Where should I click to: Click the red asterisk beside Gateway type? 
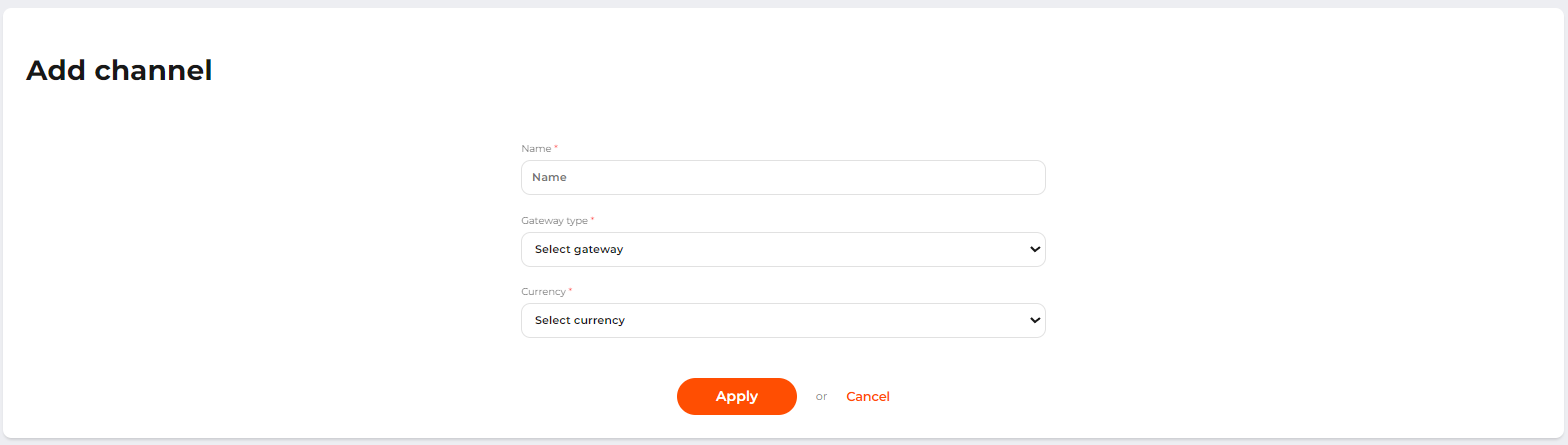(x=592, y=219)
